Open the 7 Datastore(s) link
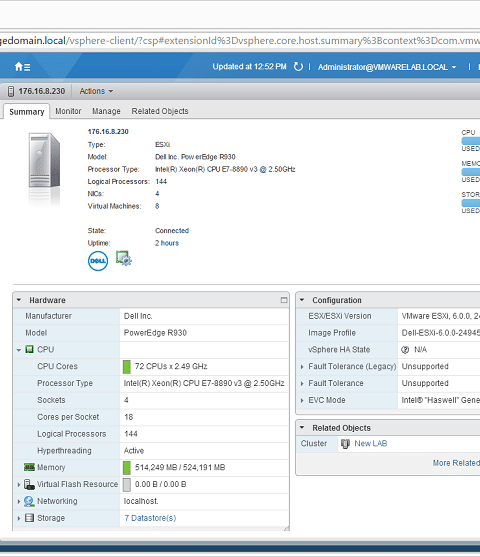 pos(150,518)
